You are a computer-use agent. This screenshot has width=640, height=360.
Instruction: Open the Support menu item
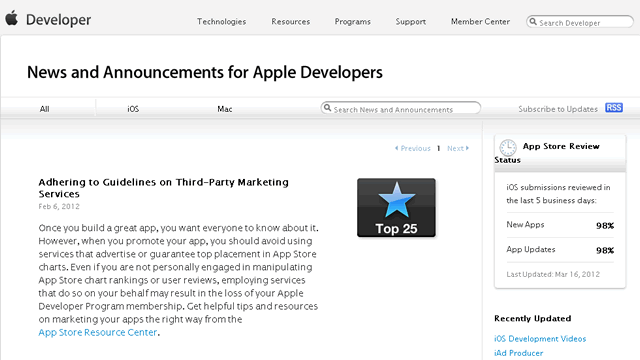pos(411,22)
